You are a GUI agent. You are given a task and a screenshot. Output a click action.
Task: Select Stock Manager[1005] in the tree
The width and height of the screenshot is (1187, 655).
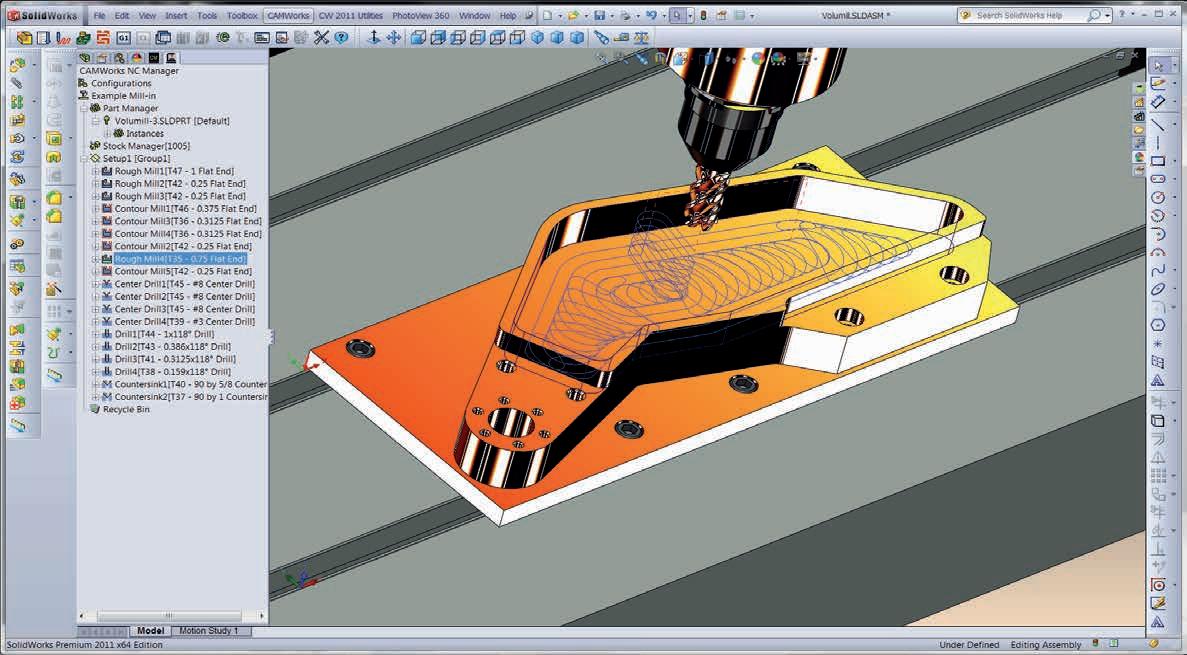pyautogui.click(x=146, y=145)
